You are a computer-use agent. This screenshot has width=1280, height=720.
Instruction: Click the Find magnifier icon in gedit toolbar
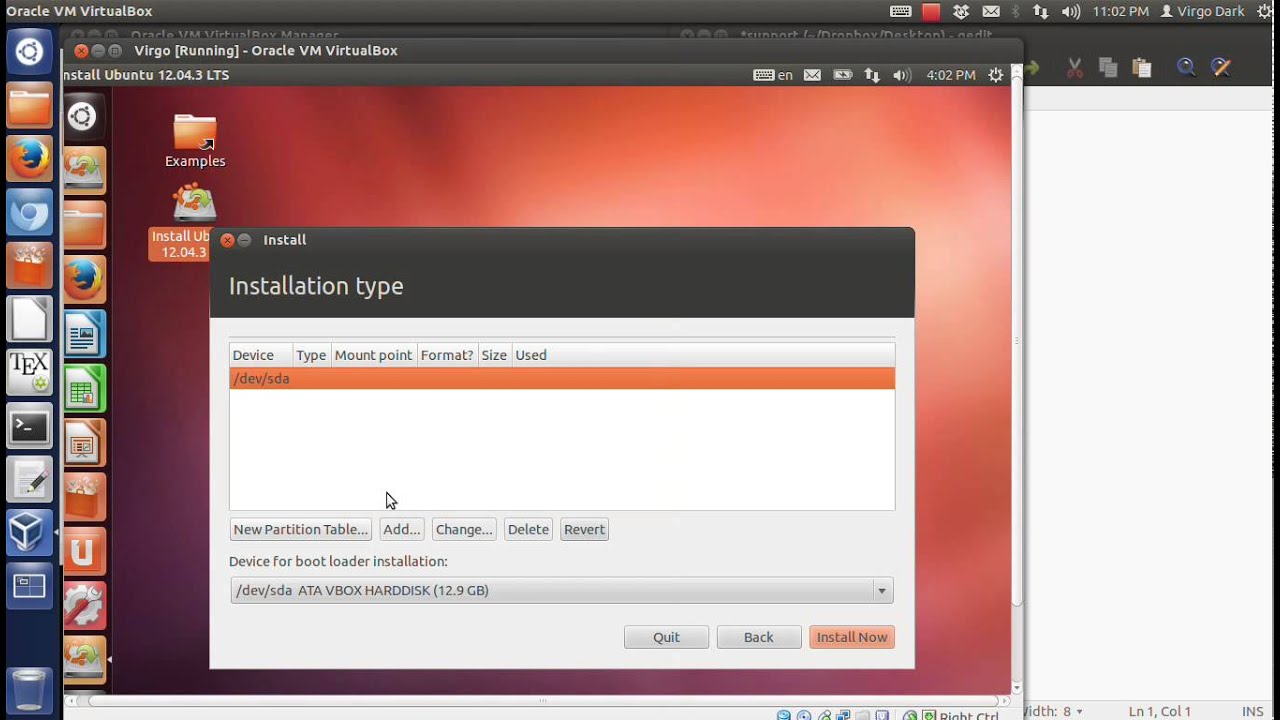[x=1186, y=68]
